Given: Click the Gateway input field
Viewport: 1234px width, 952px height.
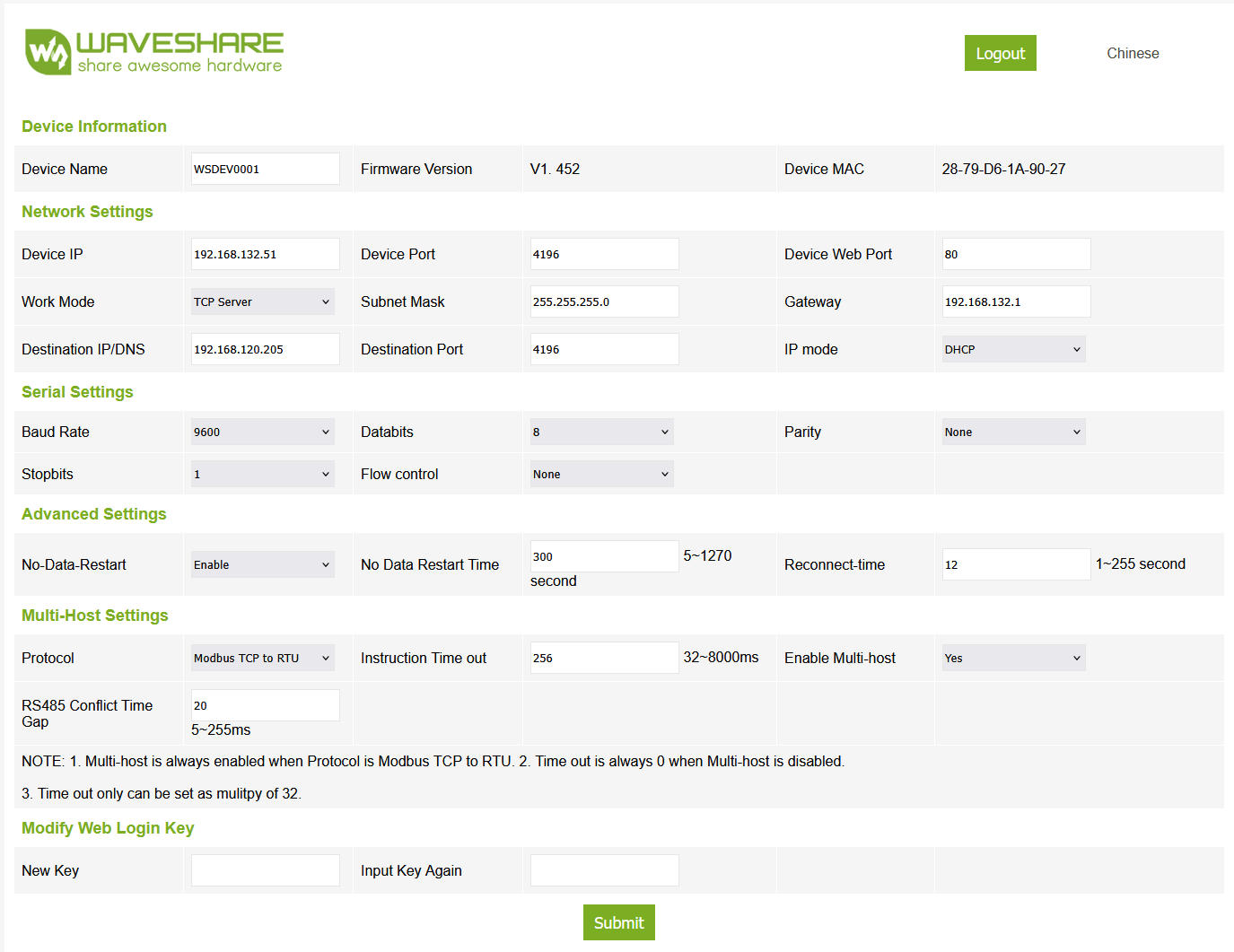Looking at the screenshot, I should [1016, 301].
